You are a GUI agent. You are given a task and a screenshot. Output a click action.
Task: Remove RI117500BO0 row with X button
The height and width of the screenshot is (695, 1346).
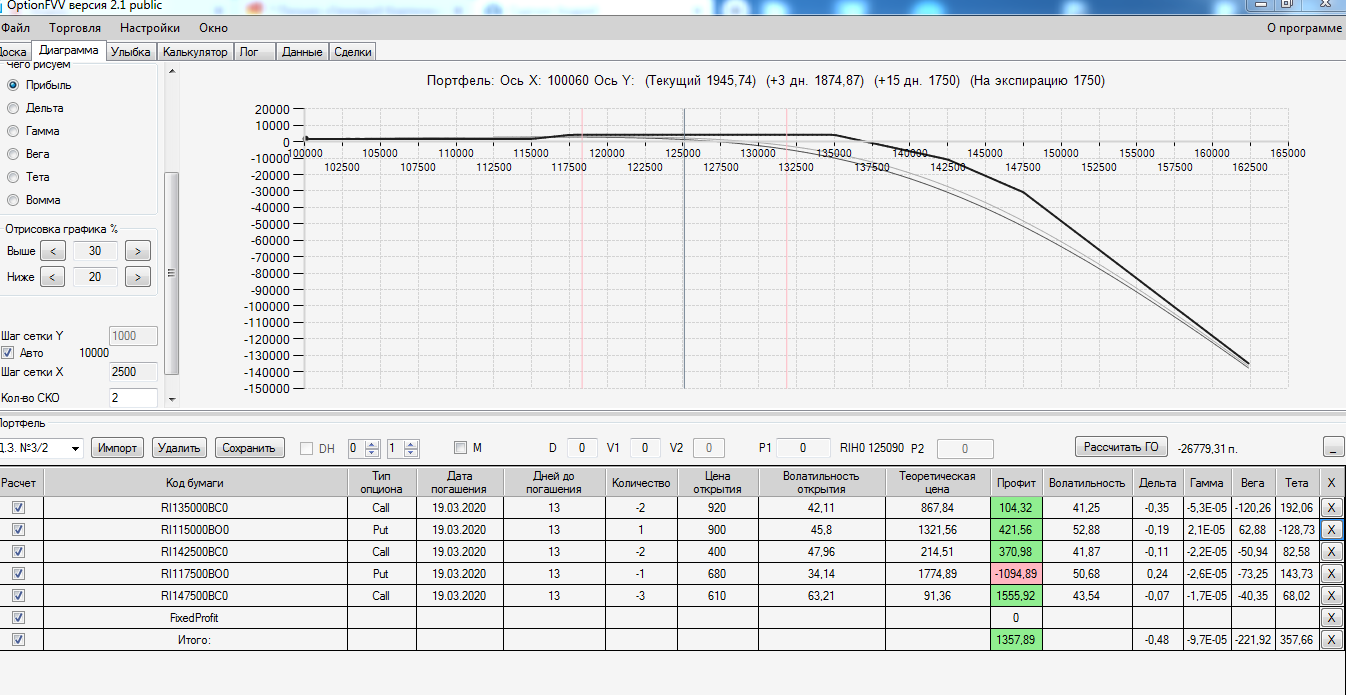pos(1331,574)
